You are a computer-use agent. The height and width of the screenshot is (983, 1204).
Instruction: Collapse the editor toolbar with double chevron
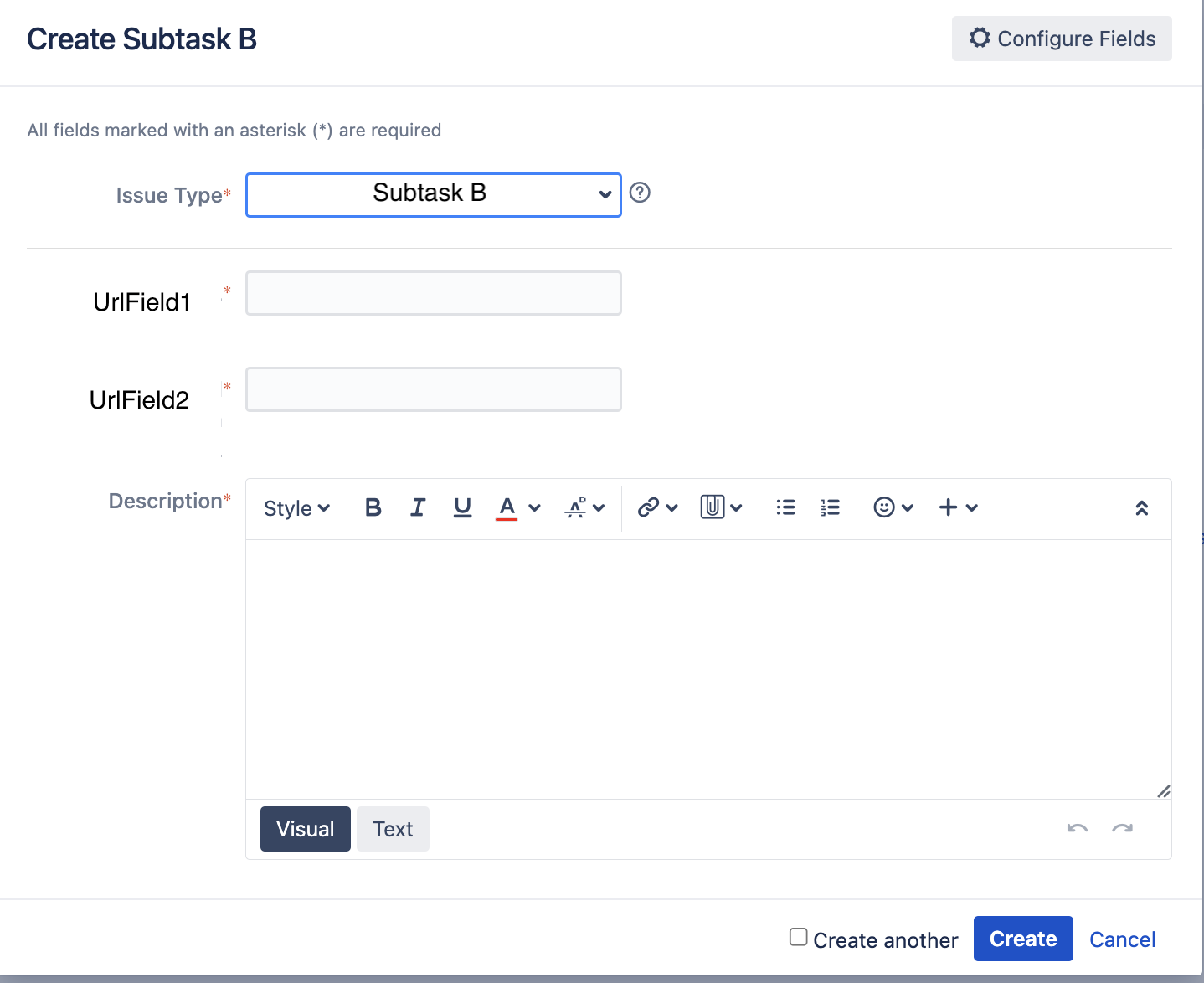tap(1141, 508)
